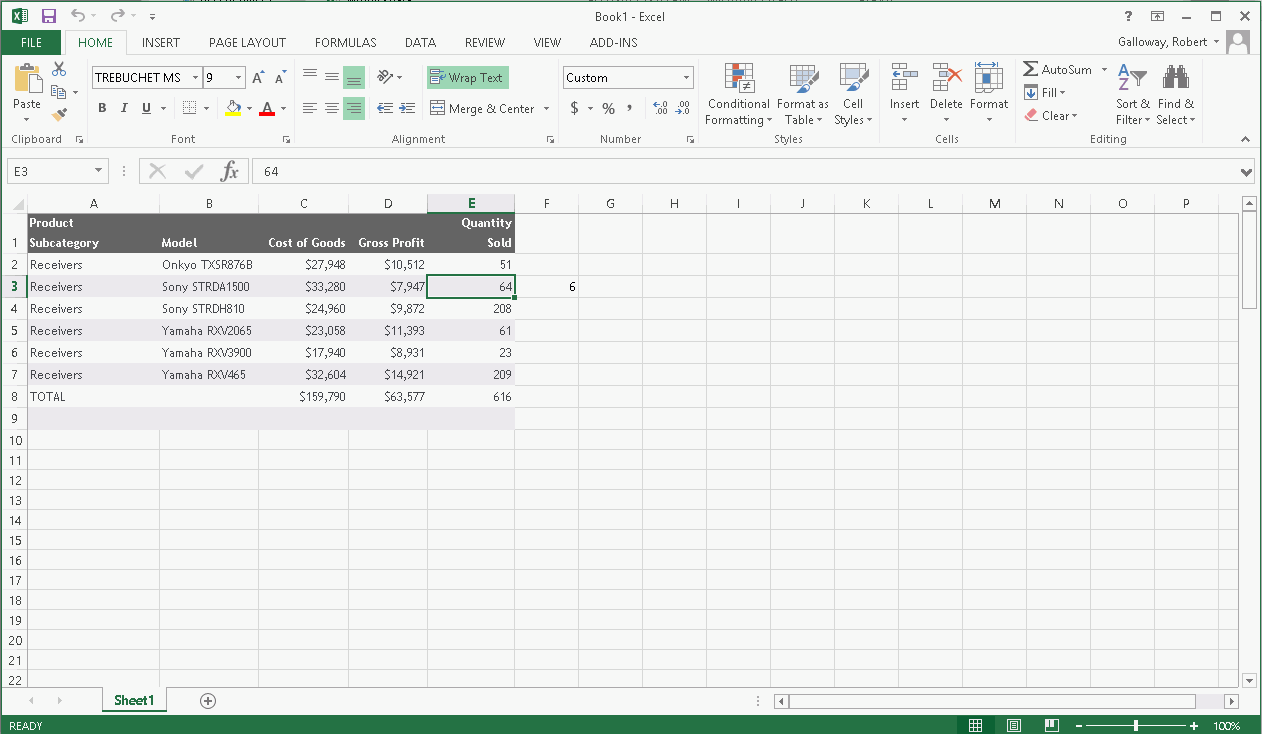Open Ribbon Display Options
Screen dimensions: 1262x734
[x=1157, y=16]
